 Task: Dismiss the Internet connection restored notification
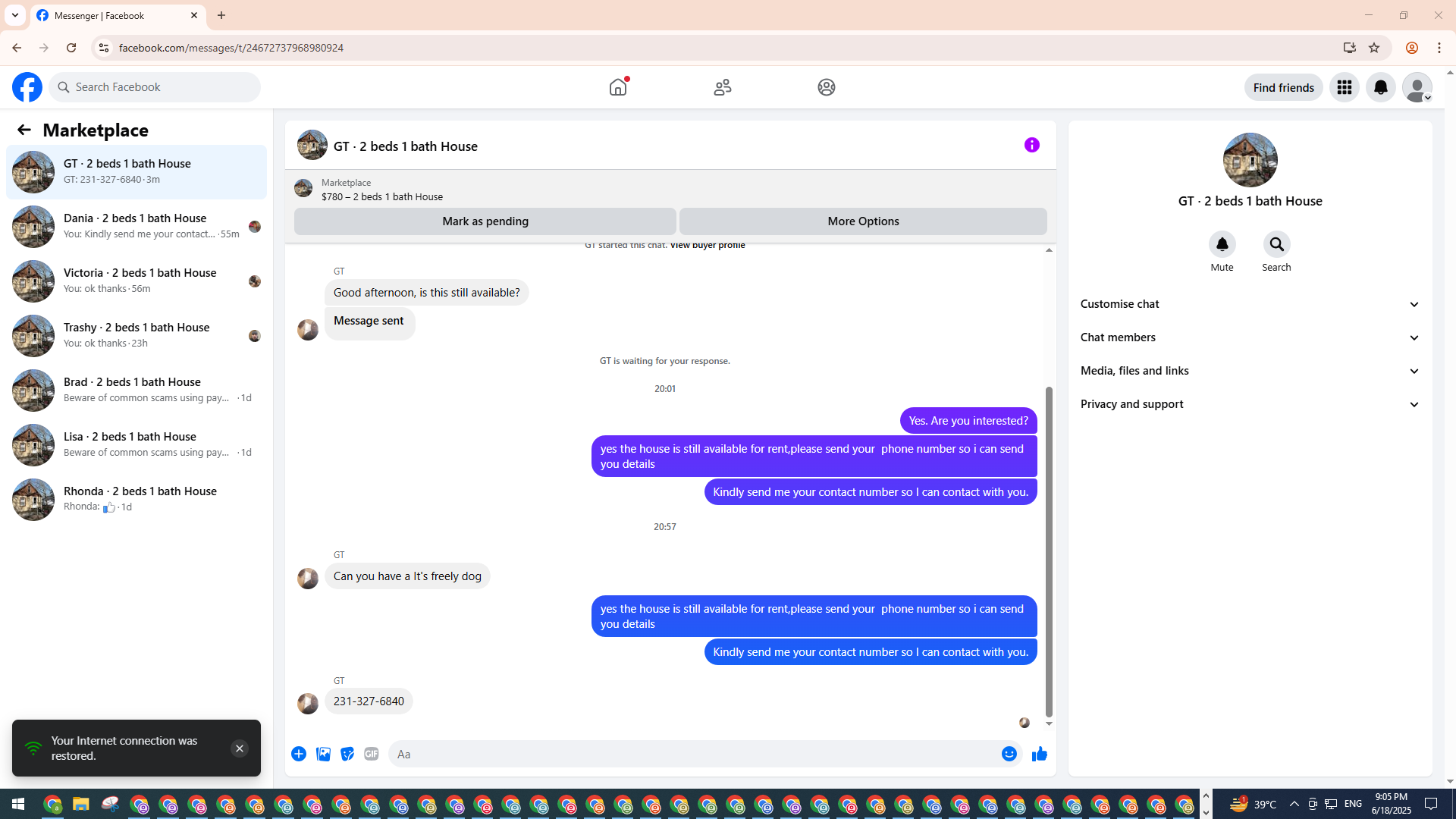coord(240,748)
